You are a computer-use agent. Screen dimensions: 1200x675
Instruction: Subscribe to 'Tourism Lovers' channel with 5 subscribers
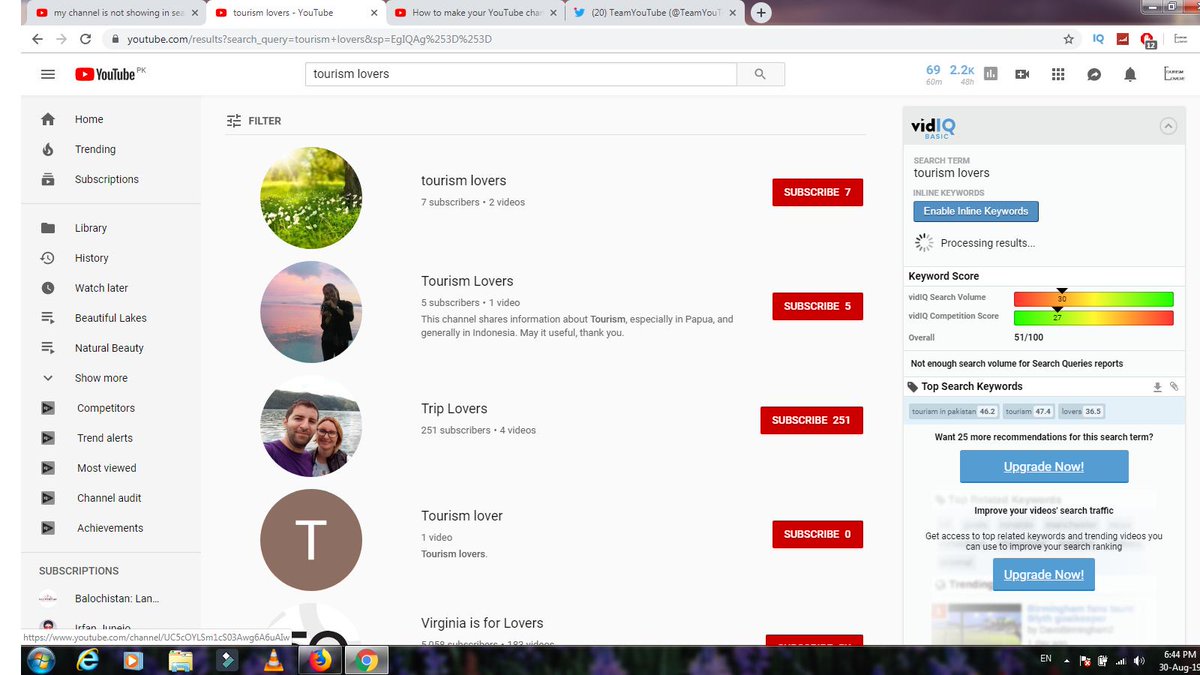[817, 306]
